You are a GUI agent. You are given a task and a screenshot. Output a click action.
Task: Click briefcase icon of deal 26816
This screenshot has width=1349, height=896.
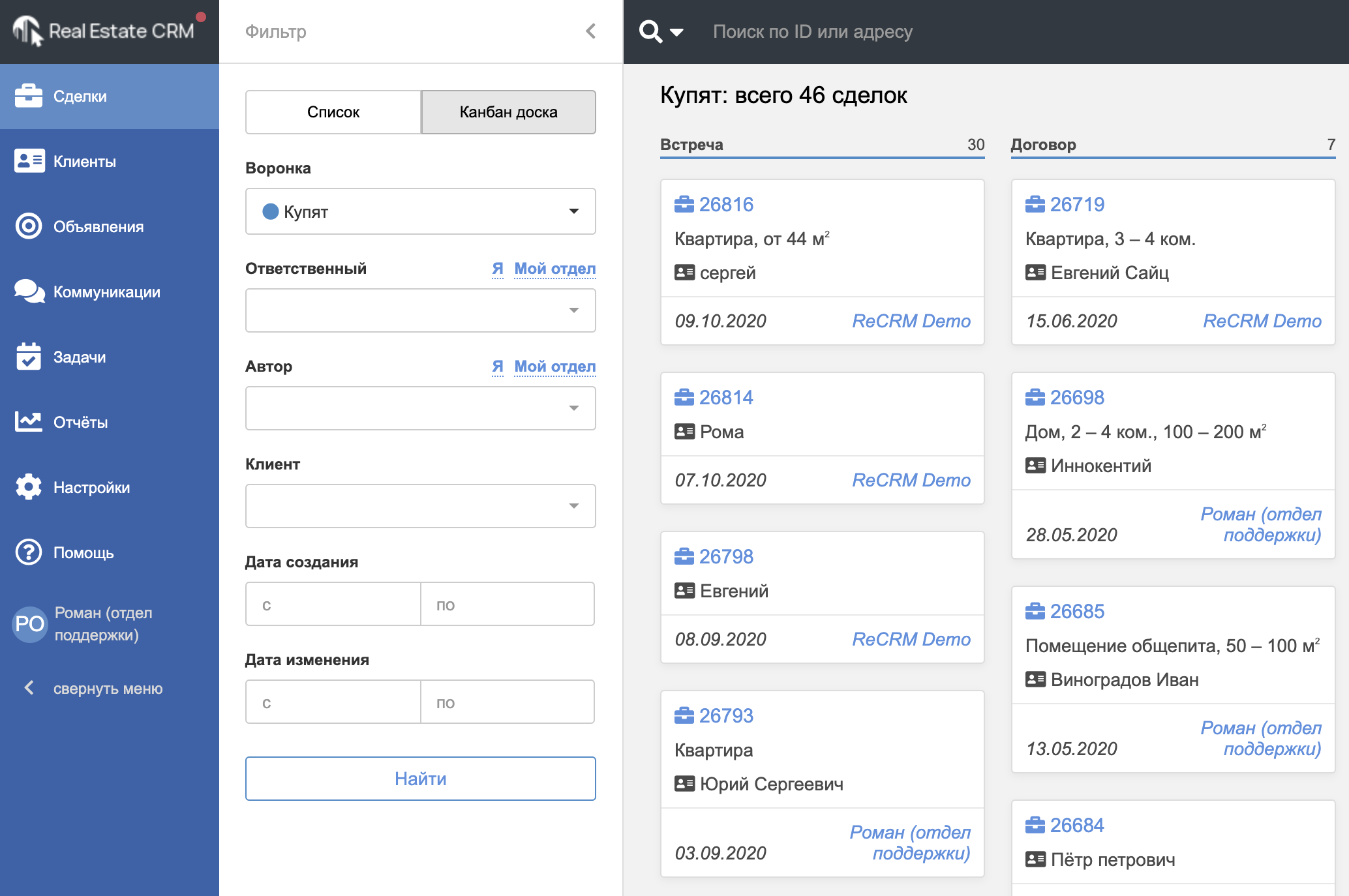point(684,205)
